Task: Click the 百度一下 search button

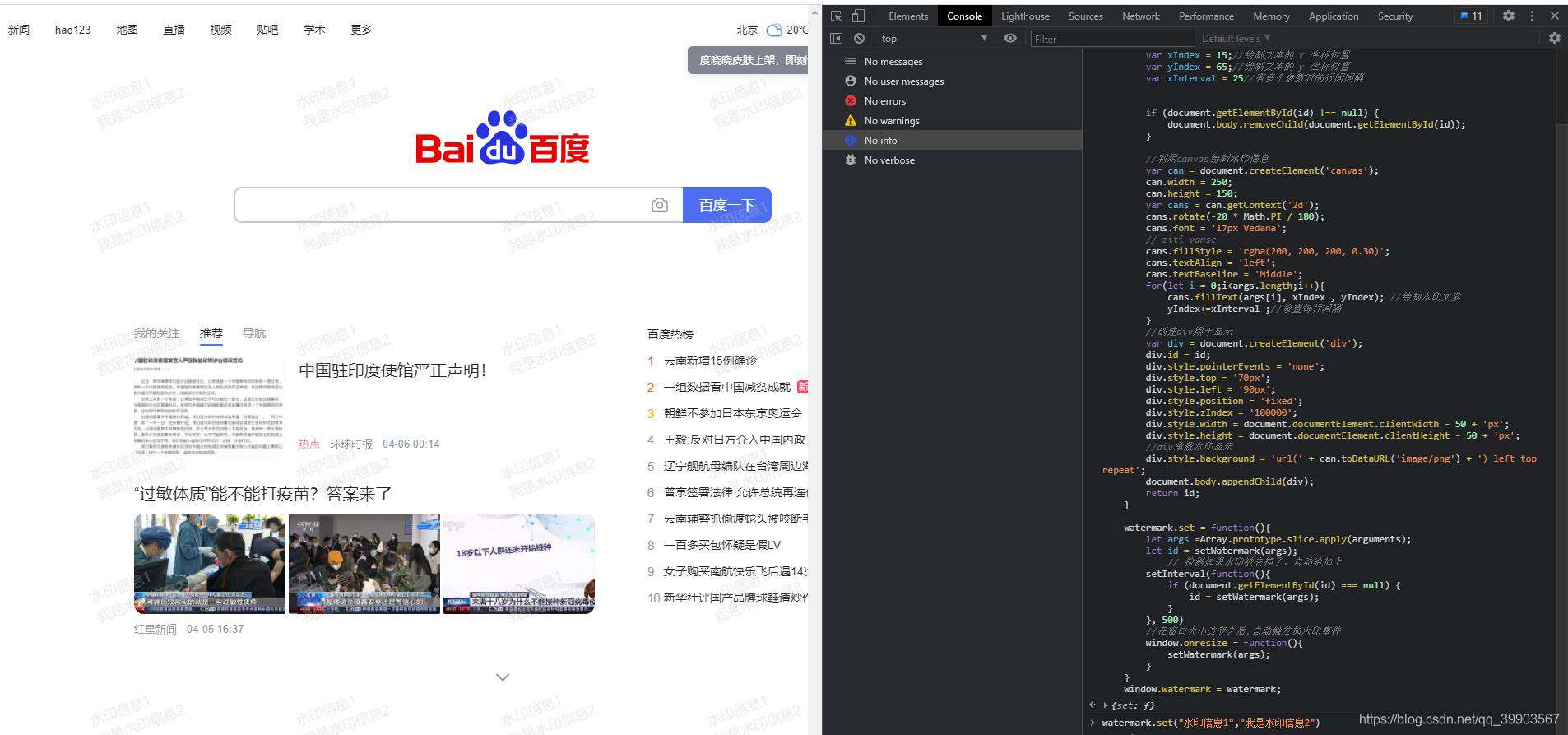Action: 727,205
